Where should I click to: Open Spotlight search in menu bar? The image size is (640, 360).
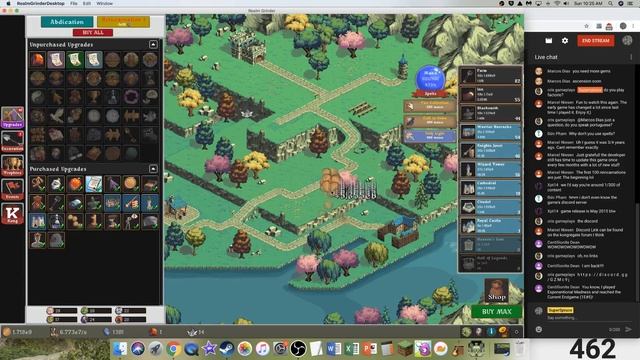pos(610,3)
